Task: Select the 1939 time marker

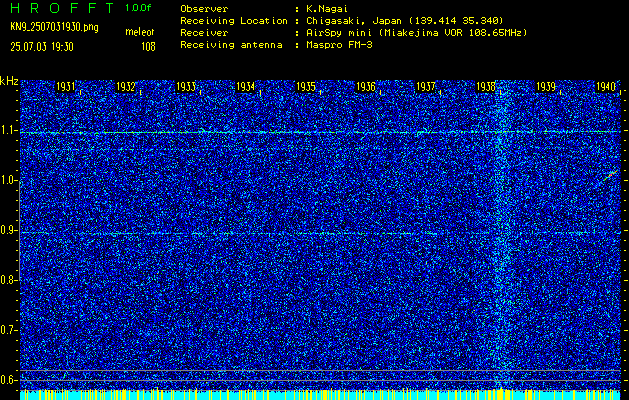Action: click(x=546, y=87)
